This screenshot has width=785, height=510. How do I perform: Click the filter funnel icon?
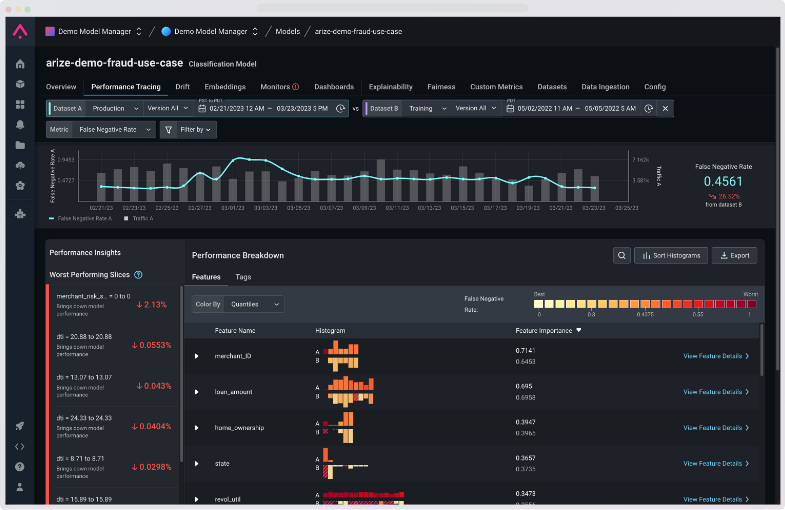tap(169, 130)
